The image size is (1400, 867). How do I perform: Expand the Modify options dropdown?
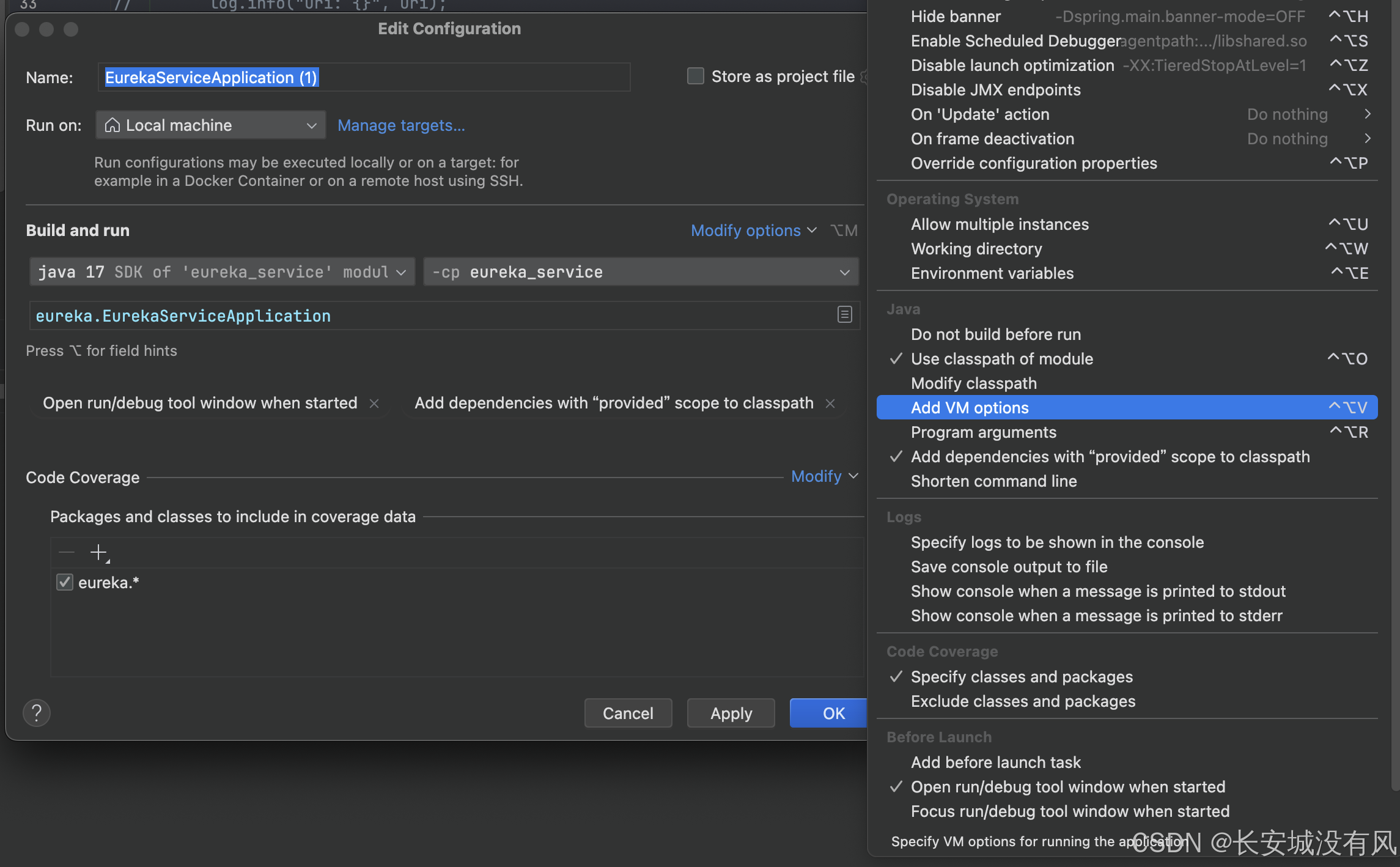(x=753, y=231)
